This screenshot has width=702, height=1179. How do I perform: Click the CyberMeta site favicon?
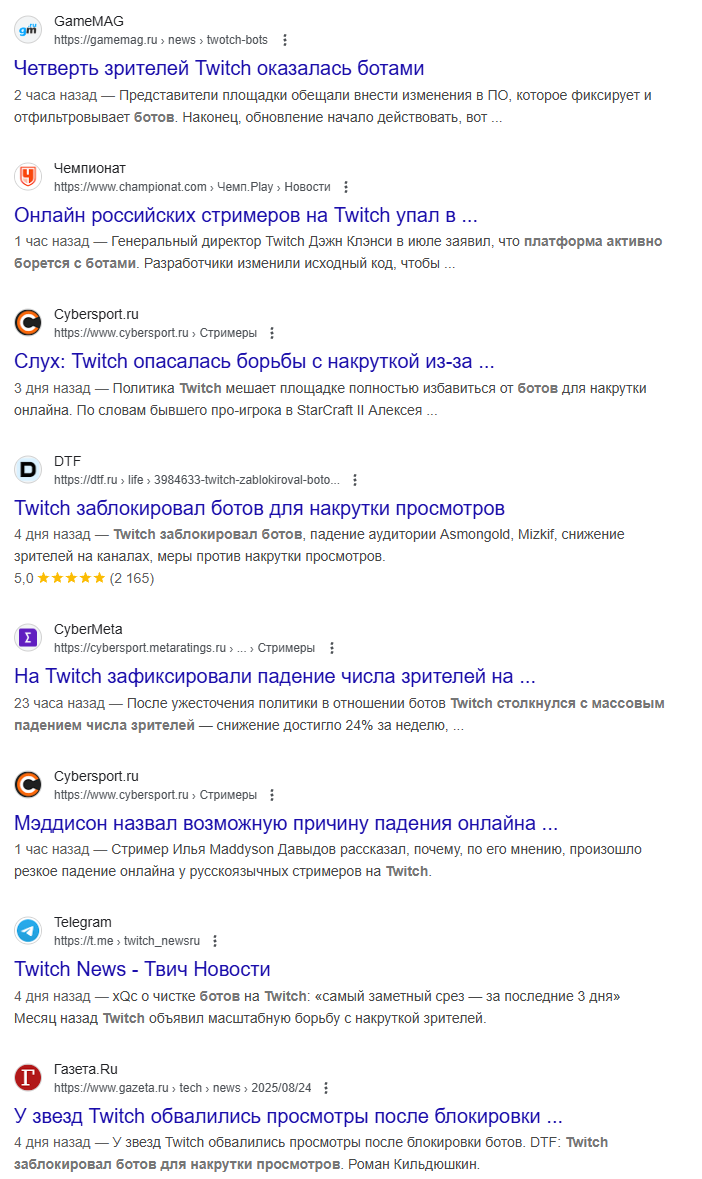28,638
